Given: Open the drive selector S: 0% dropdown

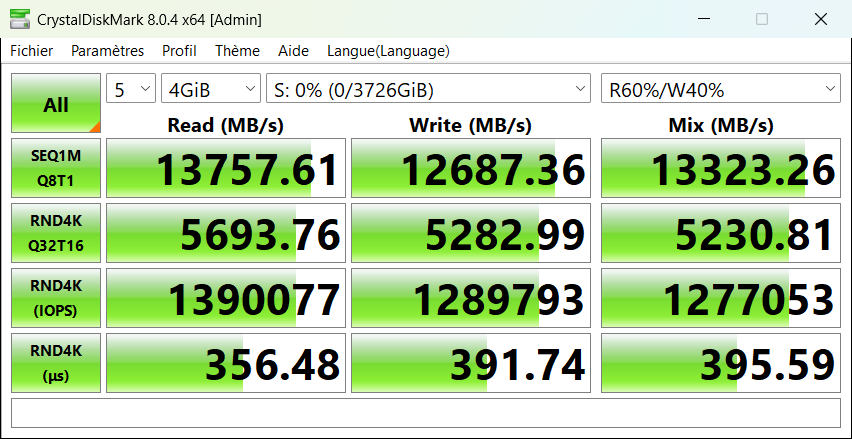Looking at the screenshot, I should (429, 90).
